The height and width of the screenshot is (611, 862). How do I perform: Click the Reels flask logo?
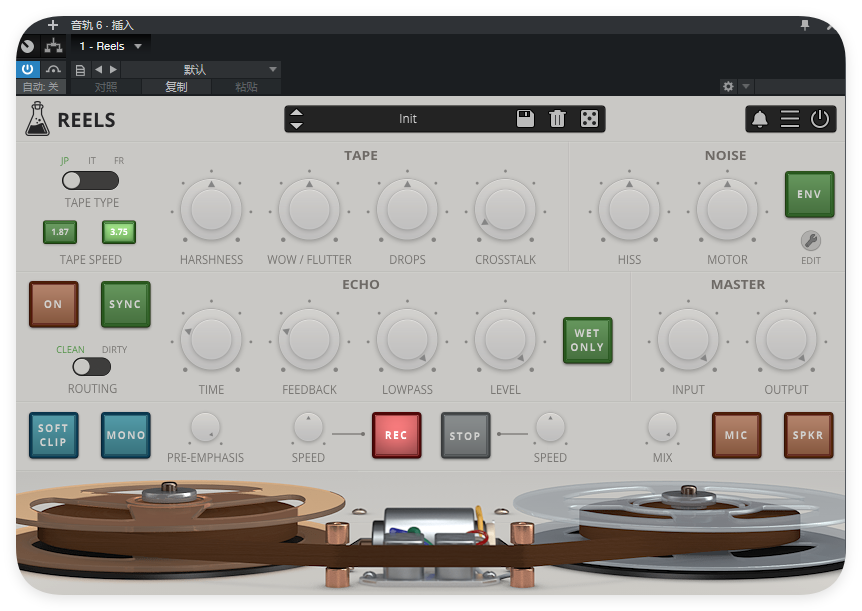pyautogui.click(x=37, y=119)
